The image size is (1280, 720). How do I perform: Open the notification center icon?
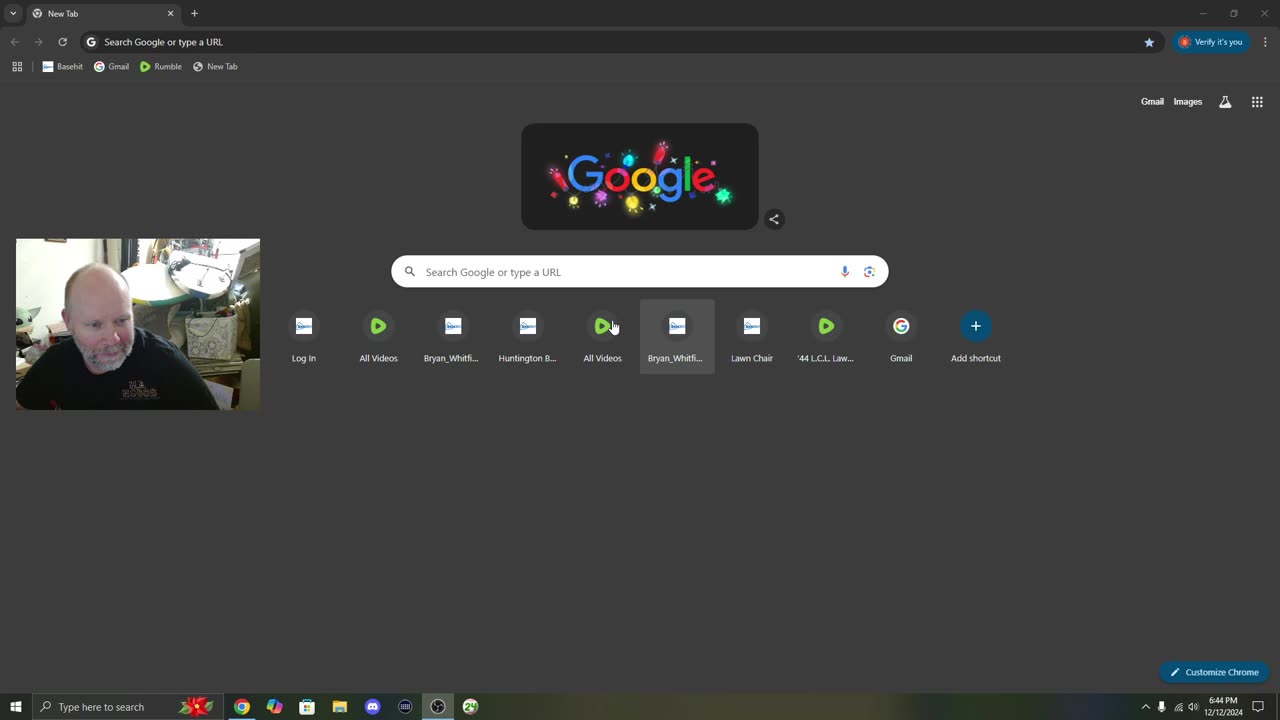click(x=1258, y=707)
